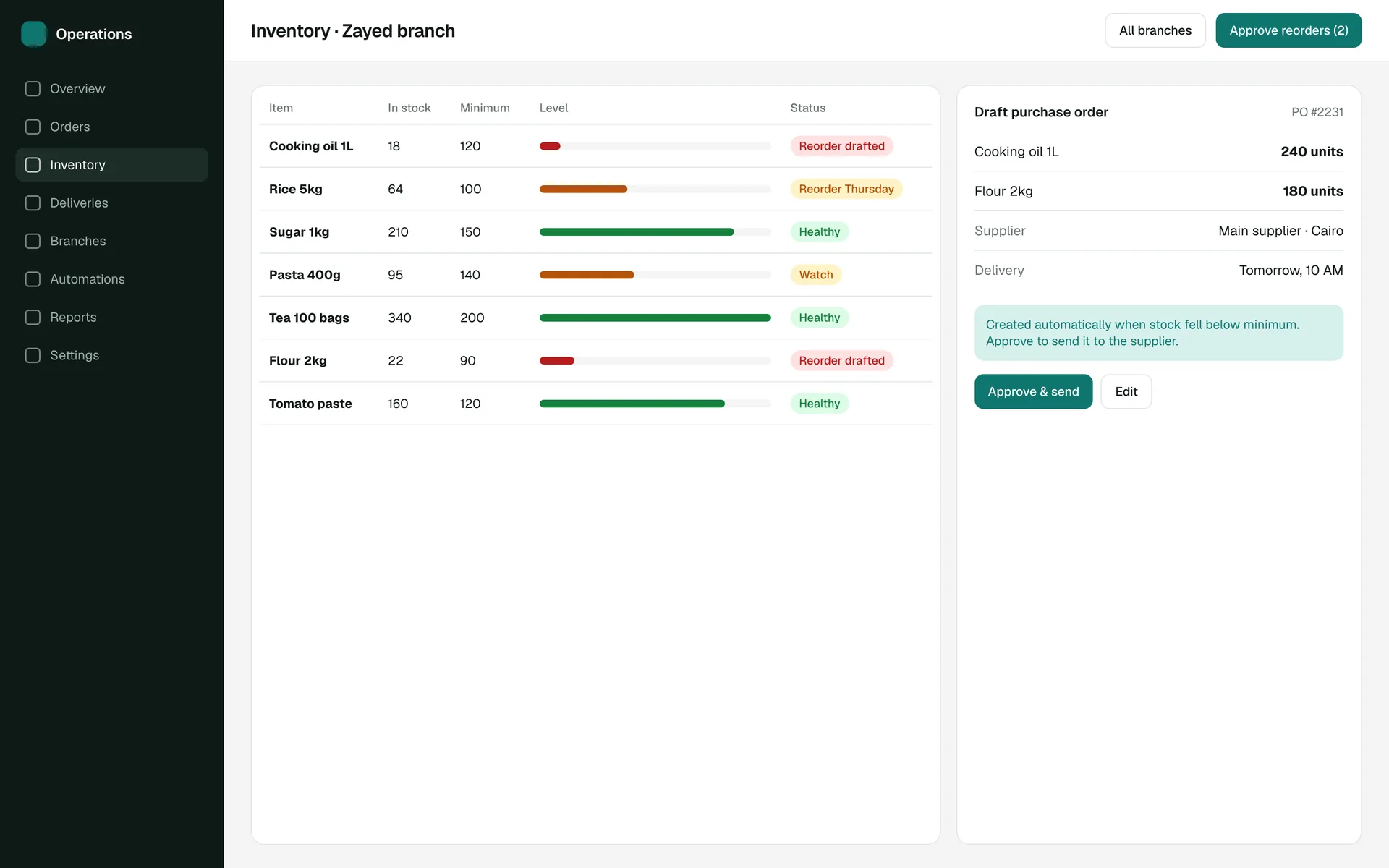Select the Pasta 400g item name
This screenshot has width=1389, height=868.
click(305, 275)
